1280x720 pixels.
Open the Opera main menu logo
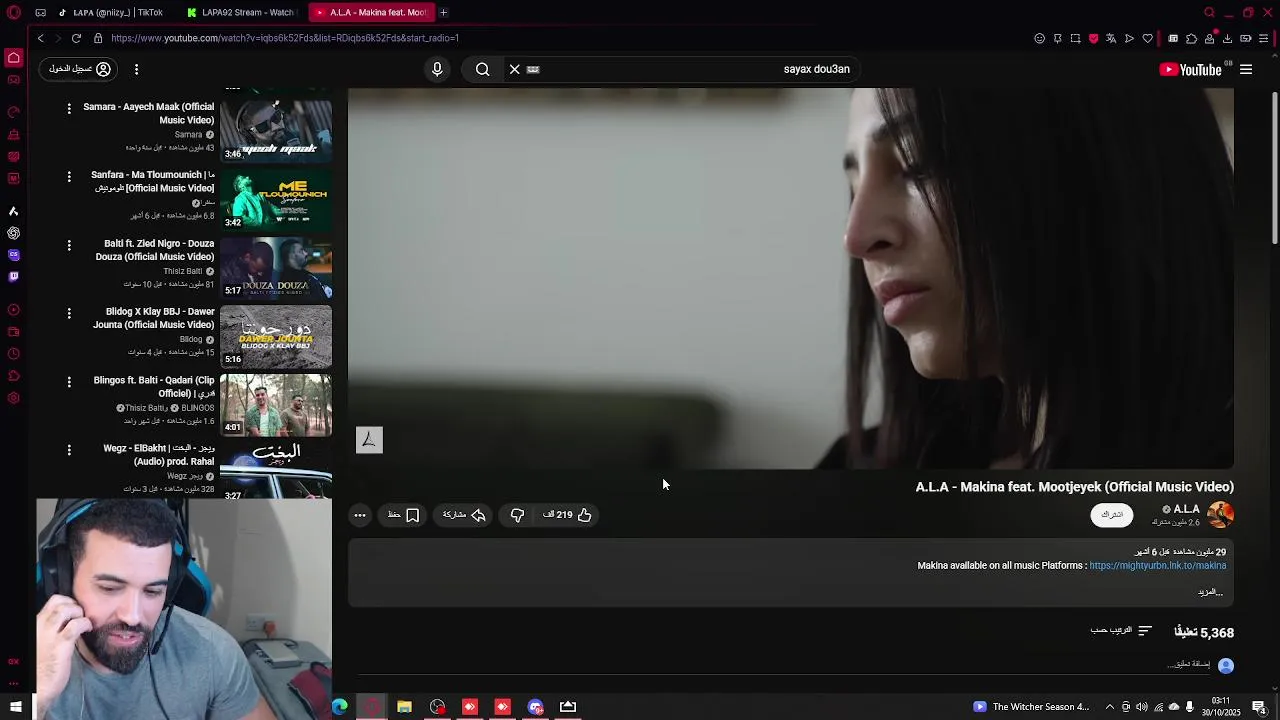click(14, 12)
